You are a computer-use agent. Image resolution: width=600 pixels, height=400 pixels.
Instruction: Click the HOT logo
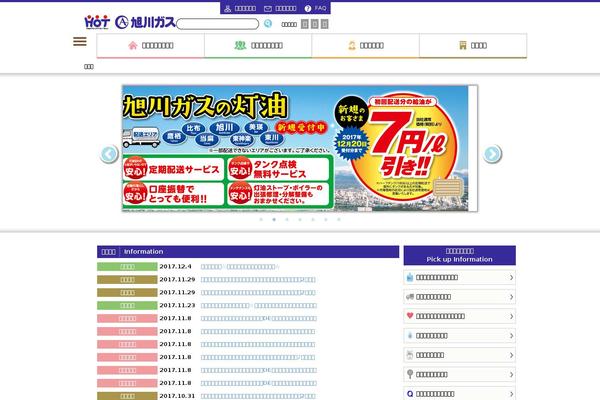97,22
